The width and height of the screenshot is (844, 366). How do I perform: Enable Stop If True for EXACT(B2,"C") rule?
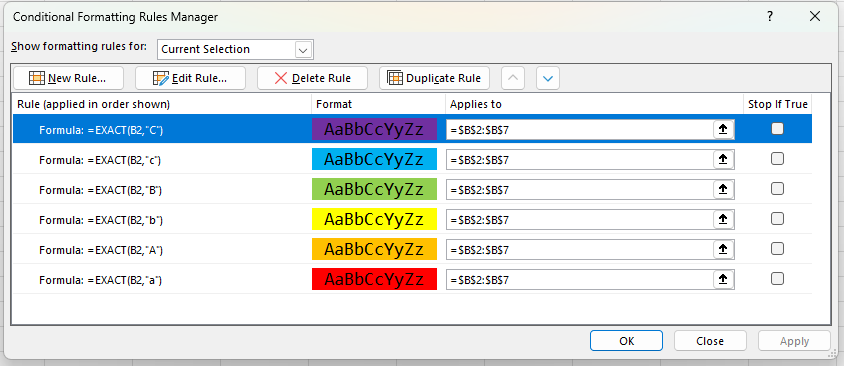coord(777,129)
